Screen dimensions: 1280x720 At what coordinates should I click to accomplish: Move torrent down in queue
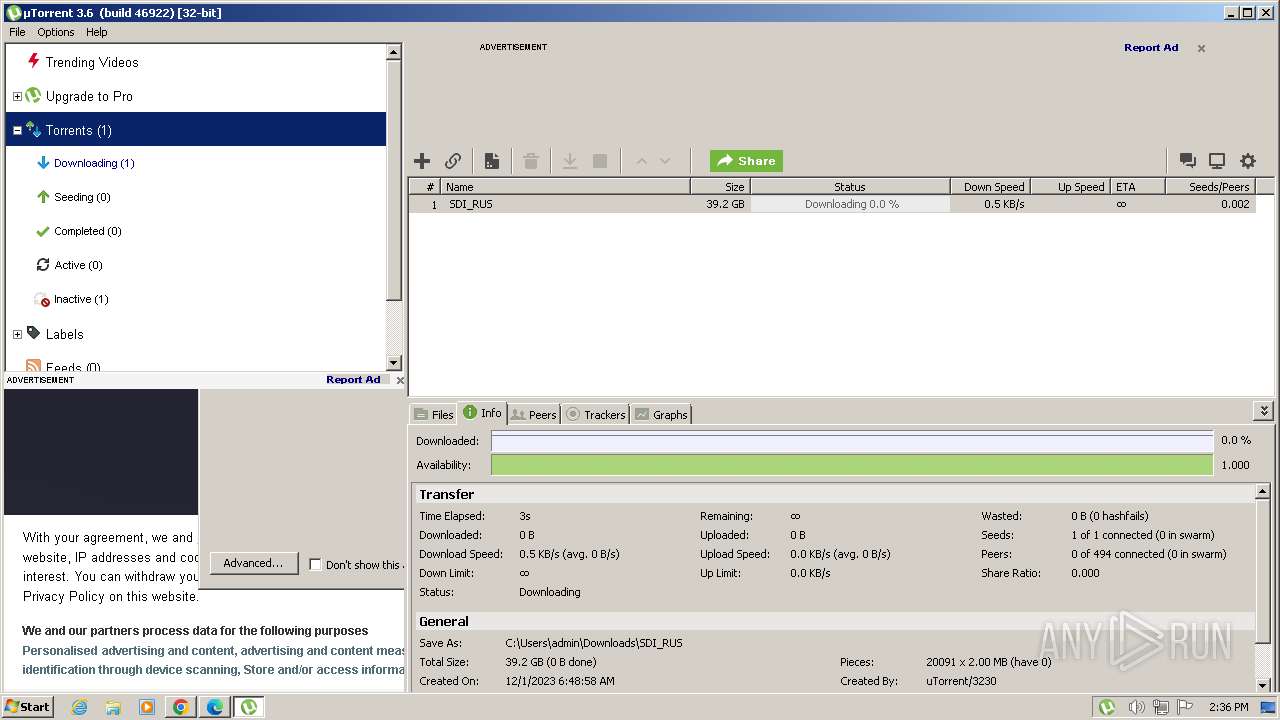[665, 161]
